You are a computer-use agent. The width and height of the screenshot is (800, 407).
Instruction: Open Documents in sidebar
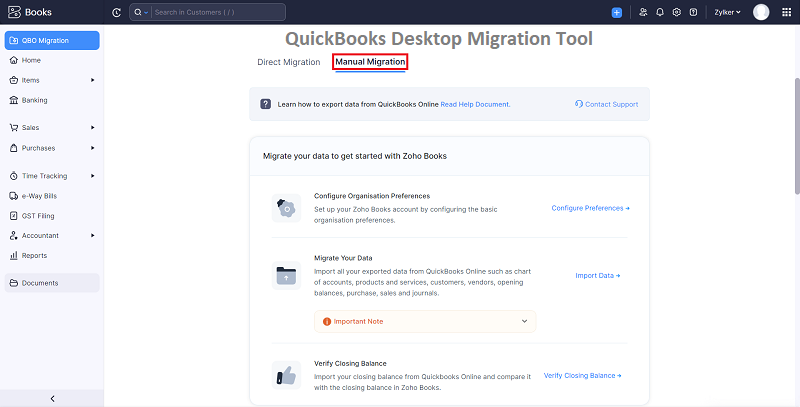coord(52,283)
